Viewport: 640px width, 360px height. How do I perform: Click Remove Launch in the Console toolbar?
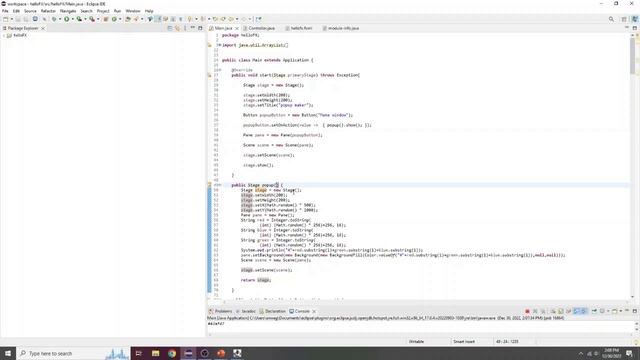pyautogui.click(x=535, y=311)
